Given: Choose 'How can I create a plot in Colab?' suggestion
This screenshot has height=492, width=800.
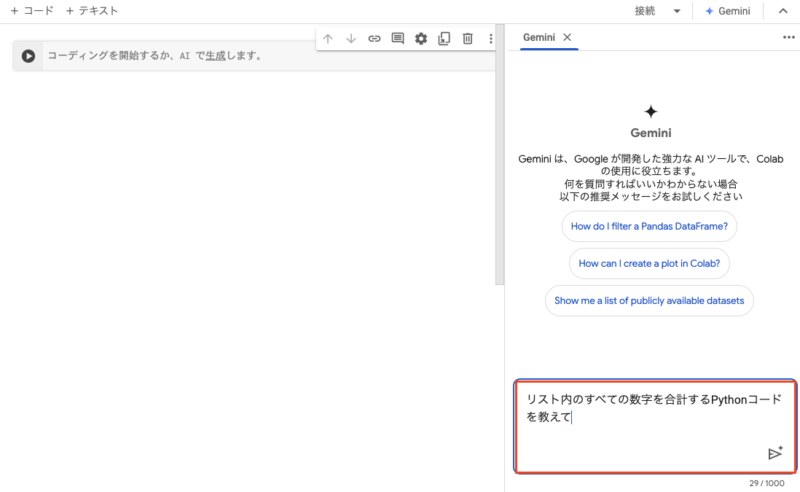Looking at the screenshot, I should 649,263.
